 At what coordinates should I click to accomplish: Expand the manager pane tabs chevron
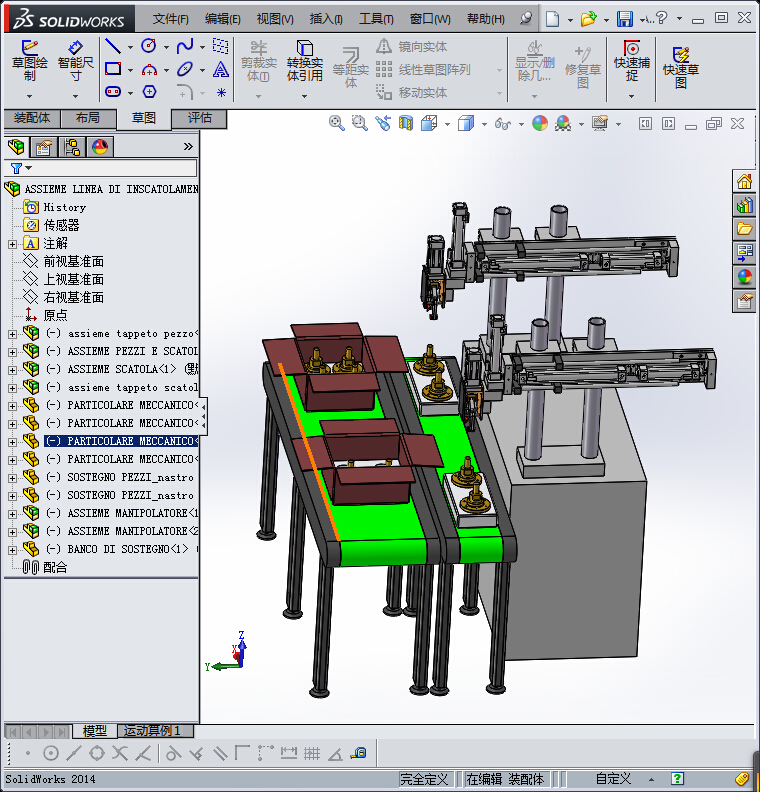[188, 146]
